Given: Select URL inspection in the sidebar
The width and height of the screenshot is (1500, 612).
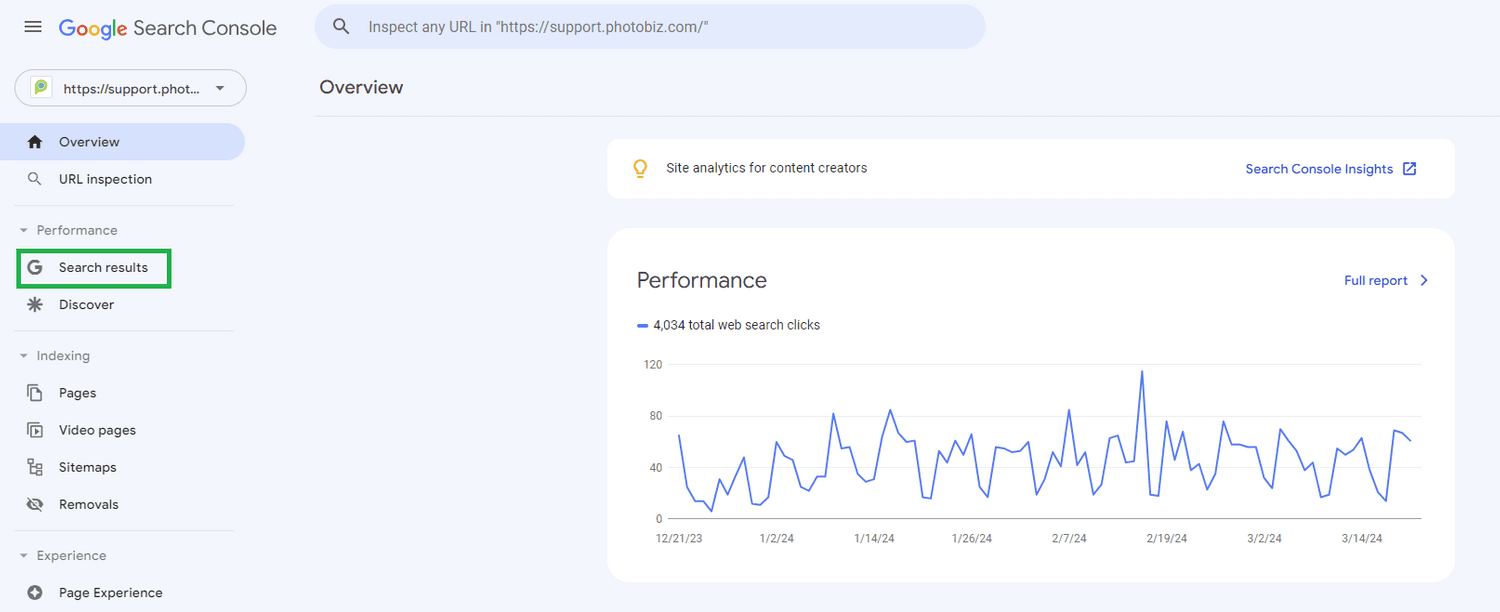Looking at the screenshot, I should (106, 178).
